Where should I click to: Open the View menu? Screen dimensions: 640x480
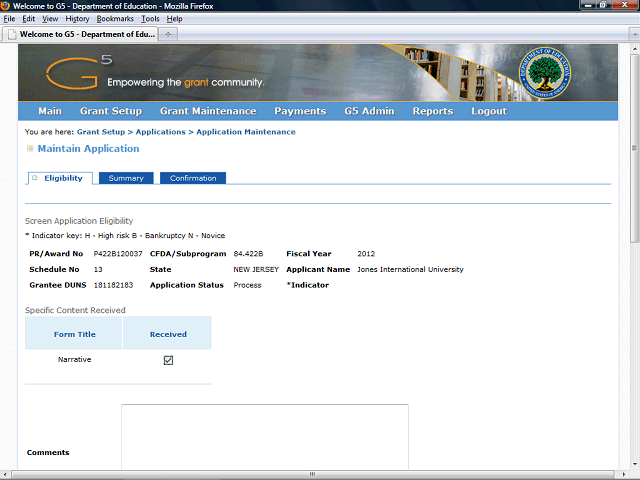(50, 19)
